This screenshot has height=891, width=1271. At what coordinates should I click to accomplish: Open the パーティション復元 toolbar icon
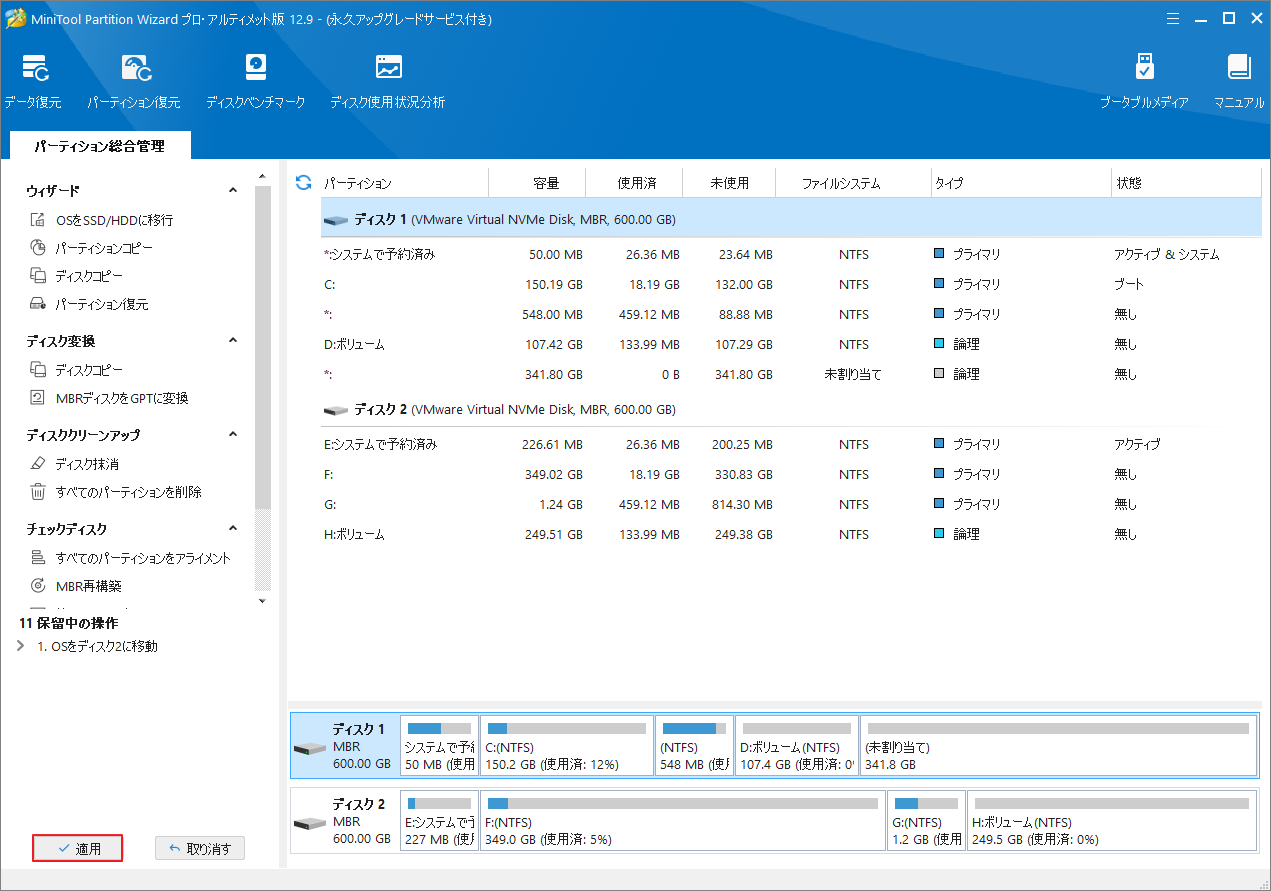pyautogui.click(x=136, y=67)
